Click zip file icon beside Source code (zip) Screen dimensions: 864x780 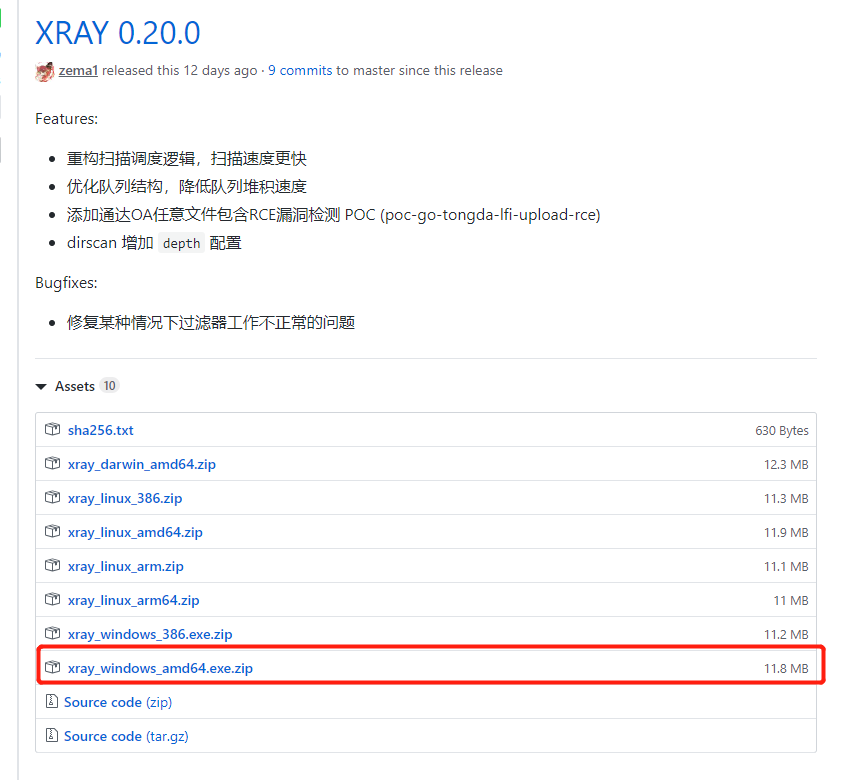[x=52, y=701]
